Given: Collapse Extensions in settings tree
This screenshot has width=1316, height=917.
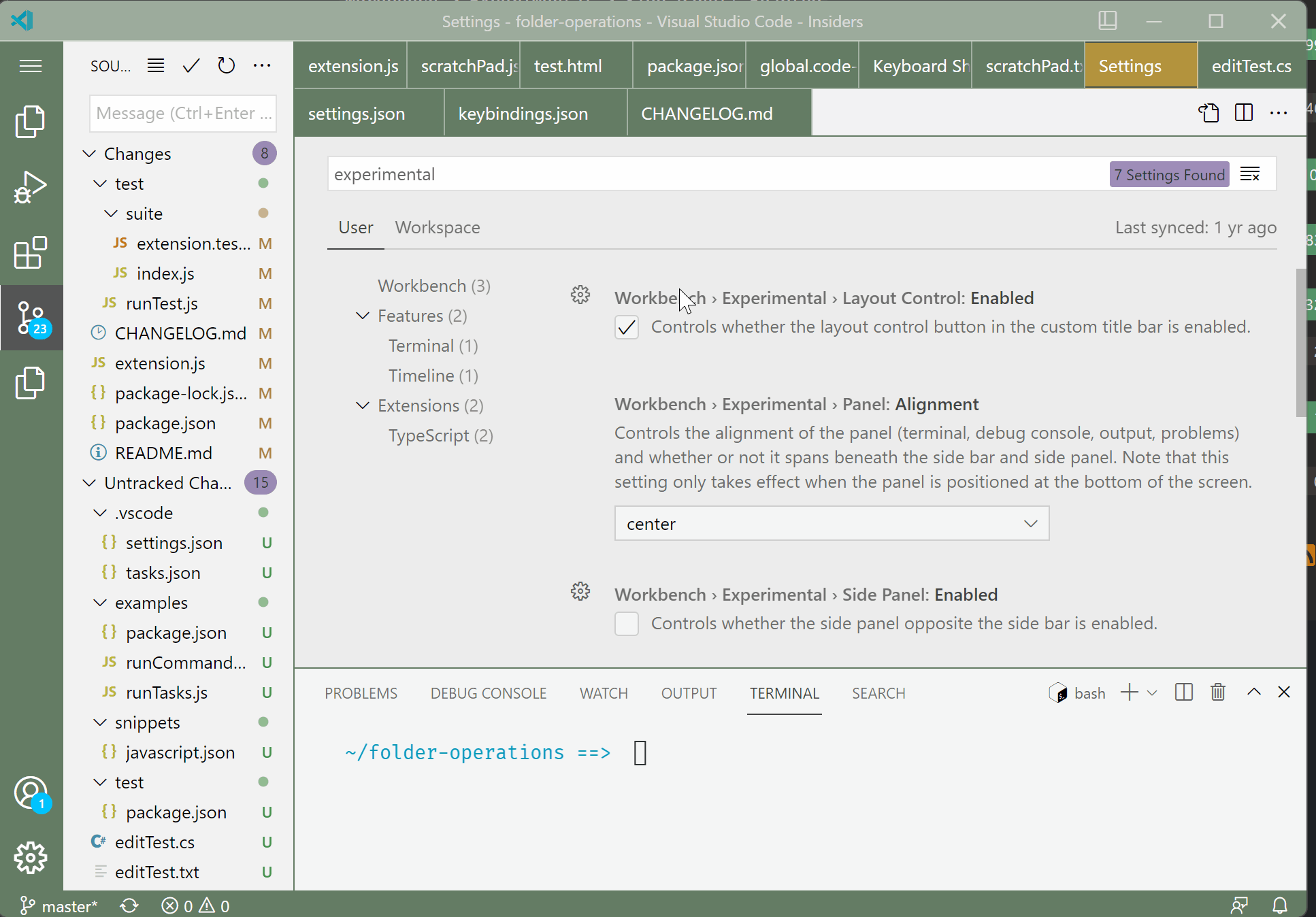Looking at the screenshot, I should [x=363, y=405].
